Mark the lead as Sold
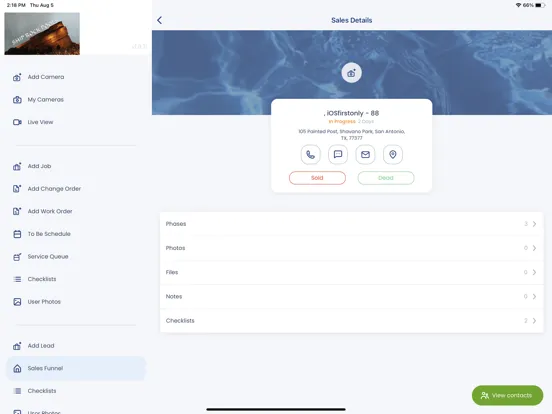Image resolution: width=552 pixels, height=414 pixels. pos(317,178)
